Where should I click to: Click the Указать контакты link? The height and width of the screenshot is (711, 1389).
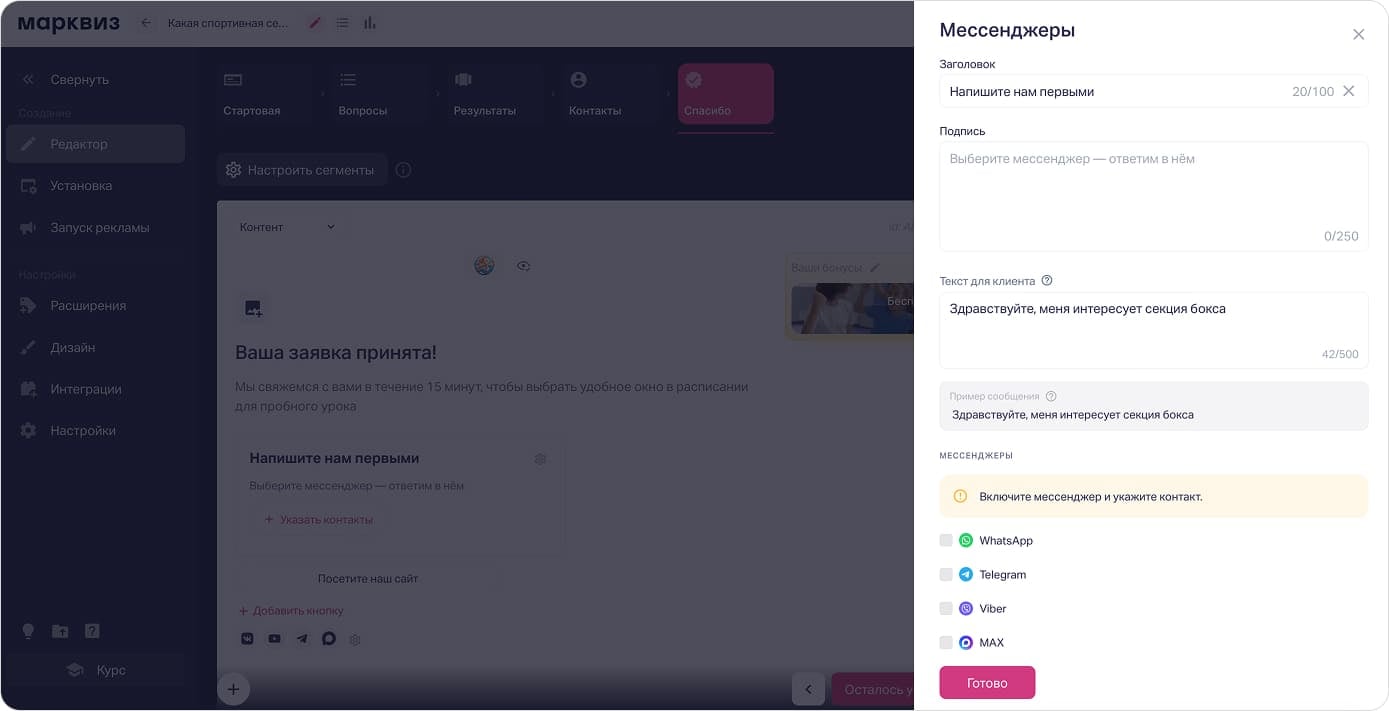click(x=318, y=519)
